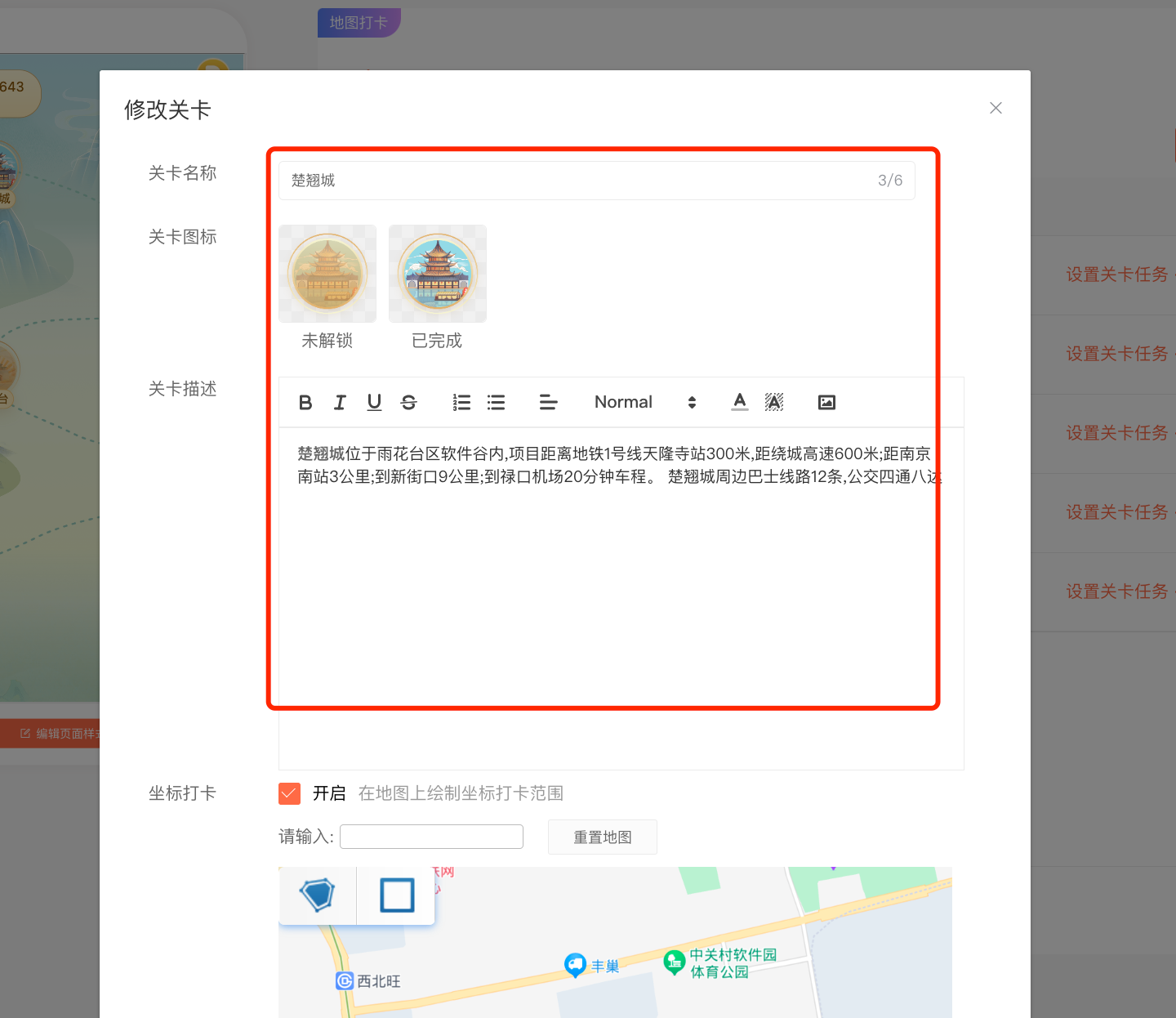Image resolution: width=1176 pixels, height=1018 pixels.
Task: Choose a text background highlight color
Action: [x=774, y=402]
